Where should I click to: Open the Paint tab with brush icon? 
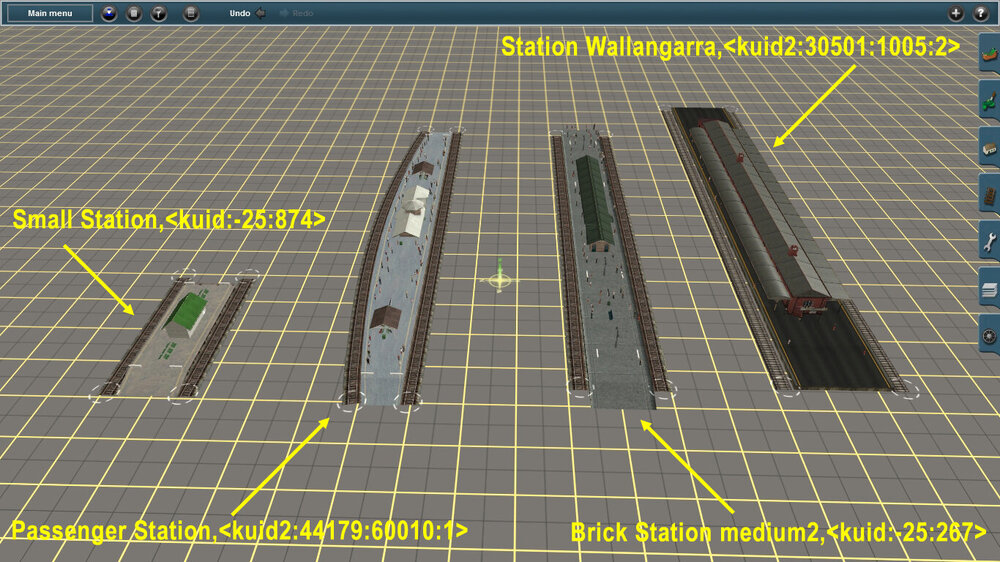pyautogui.click(x=989, y=100)
